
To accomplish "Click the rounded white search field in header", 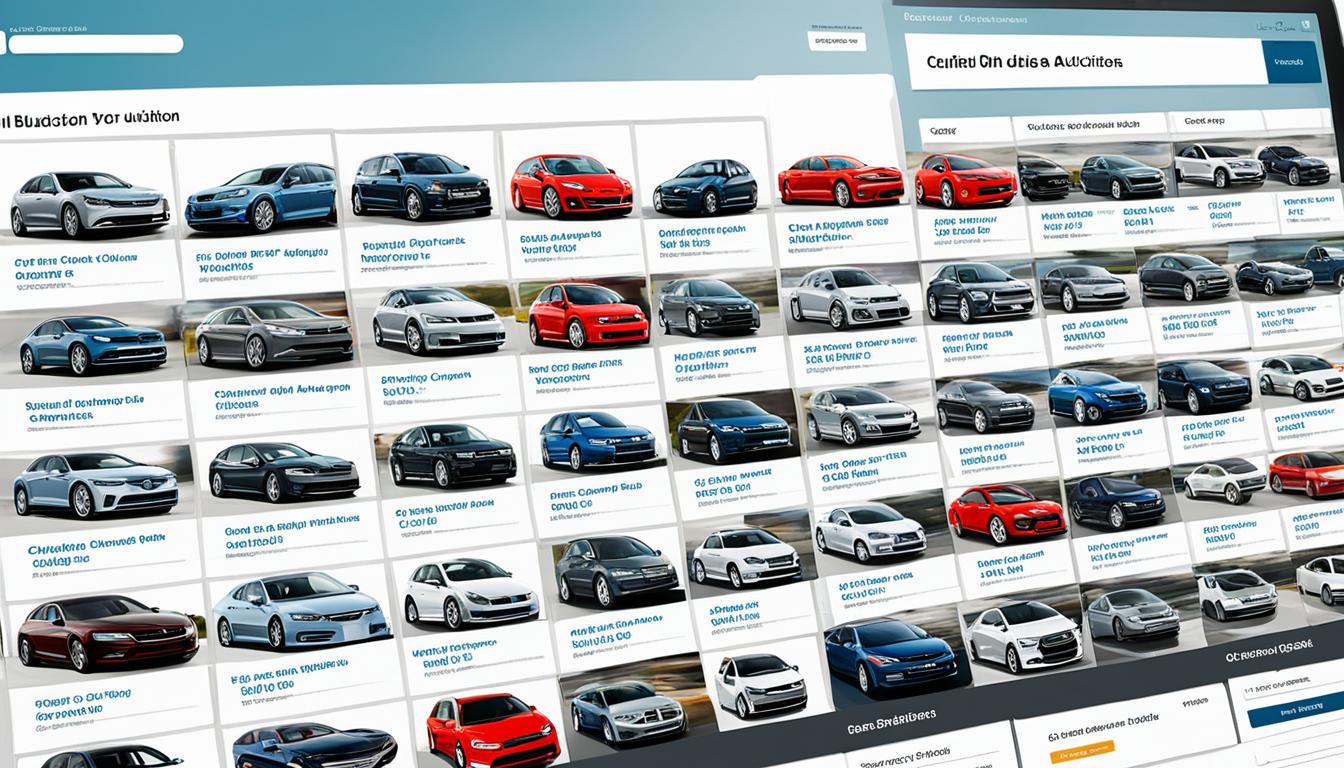I will pos(94,44).
